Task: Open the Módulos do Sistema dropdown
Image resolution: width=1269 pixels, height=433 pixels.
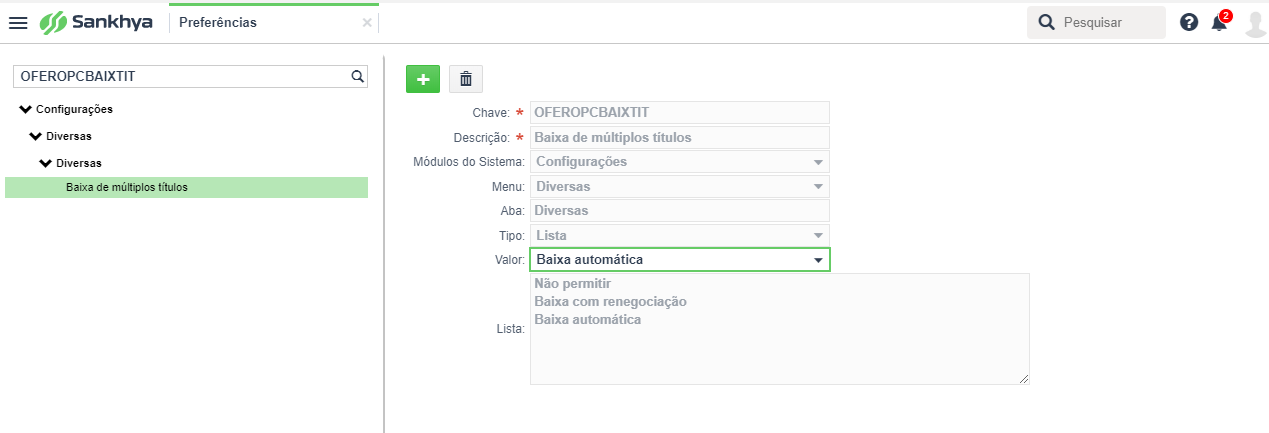Action: (x=679, y=161)
